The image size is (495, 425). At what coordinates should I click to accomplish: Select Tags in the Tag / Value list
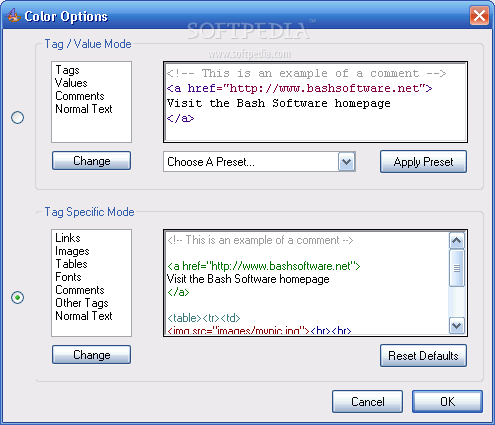[x=67, y=70]
